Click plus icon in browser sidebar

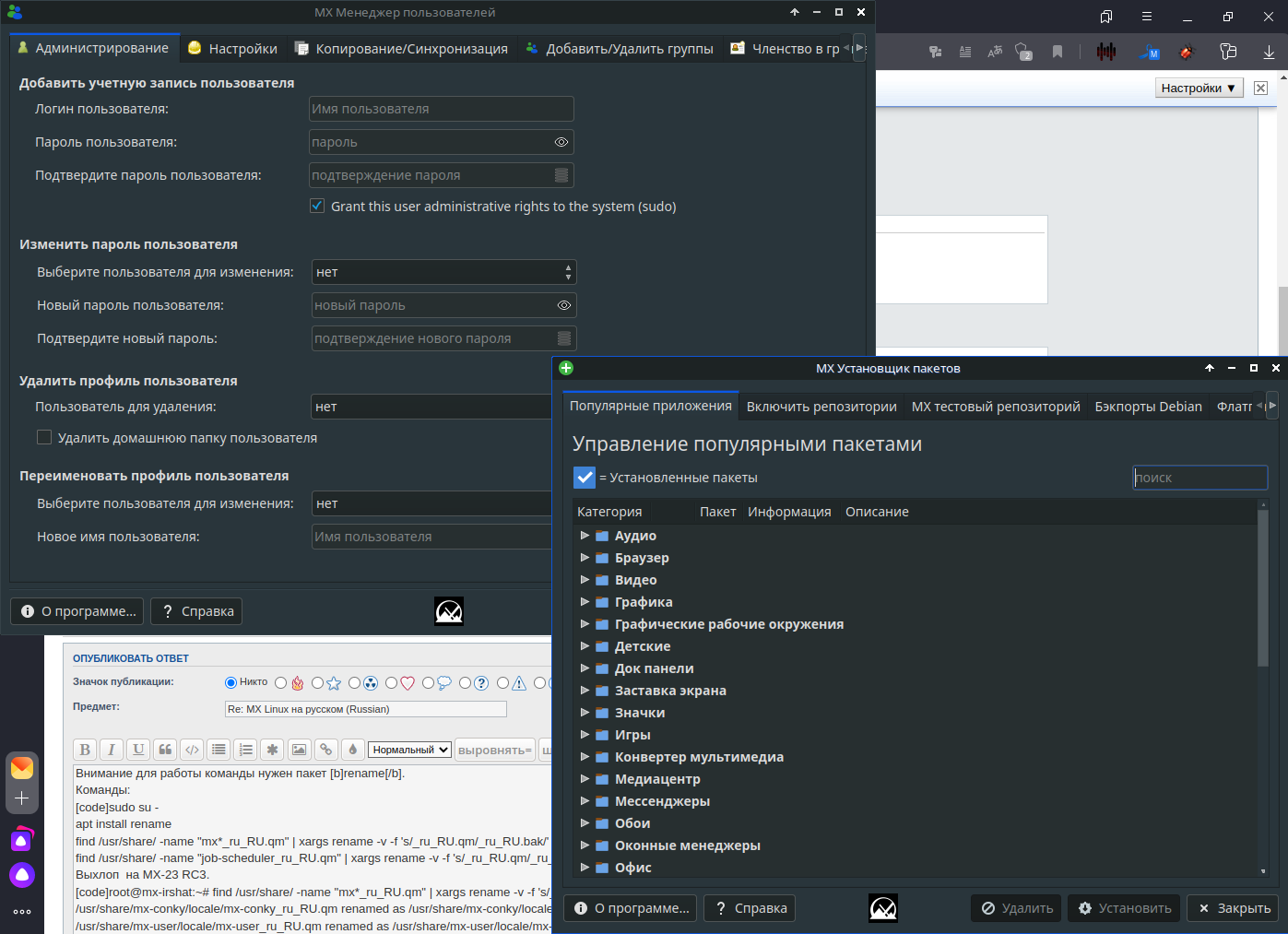point(22,798)
